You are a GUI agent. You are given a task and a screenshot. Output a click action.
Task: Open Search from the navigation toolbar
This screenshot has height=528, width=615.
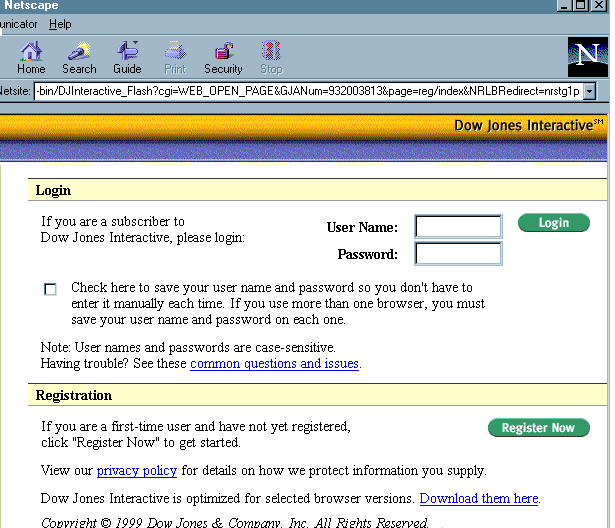click(79, 57)
